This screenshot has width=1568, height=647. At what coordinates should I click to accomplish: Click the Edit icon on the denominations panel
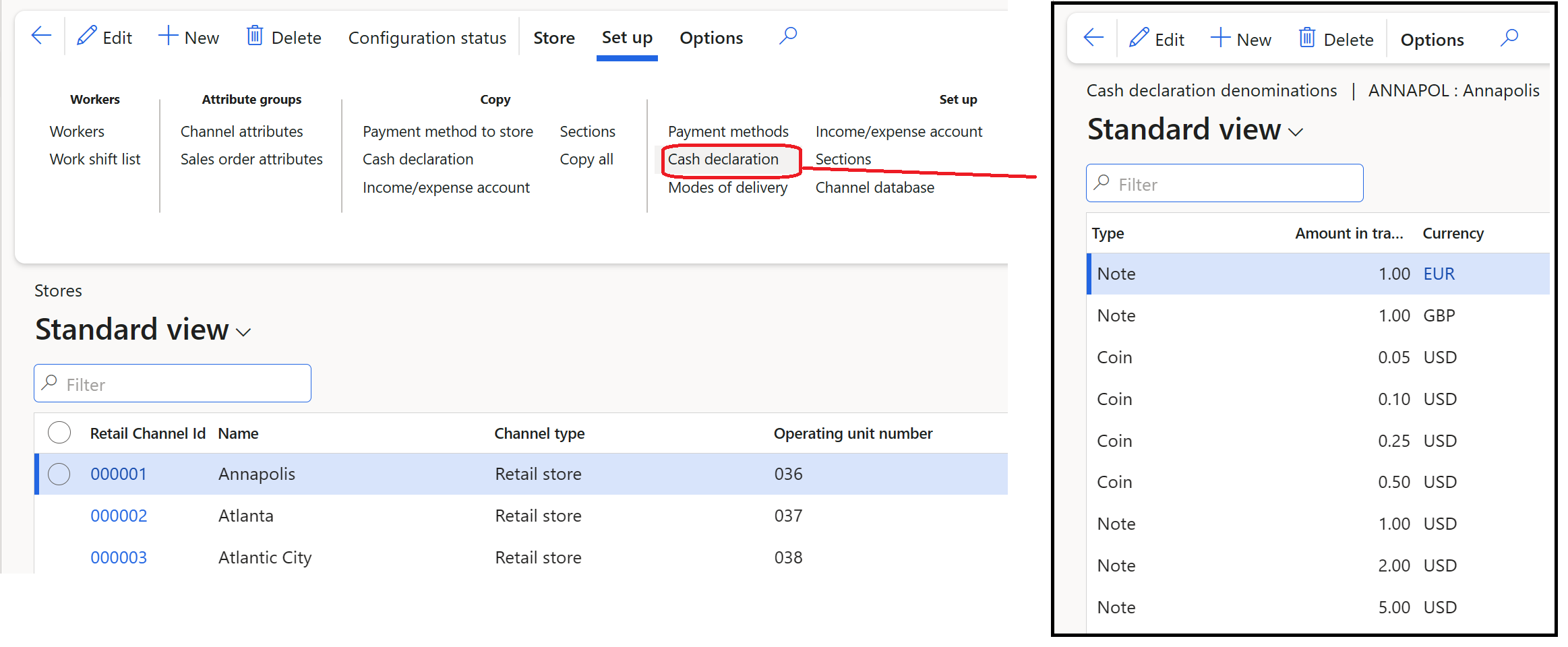pos(1138,38)
